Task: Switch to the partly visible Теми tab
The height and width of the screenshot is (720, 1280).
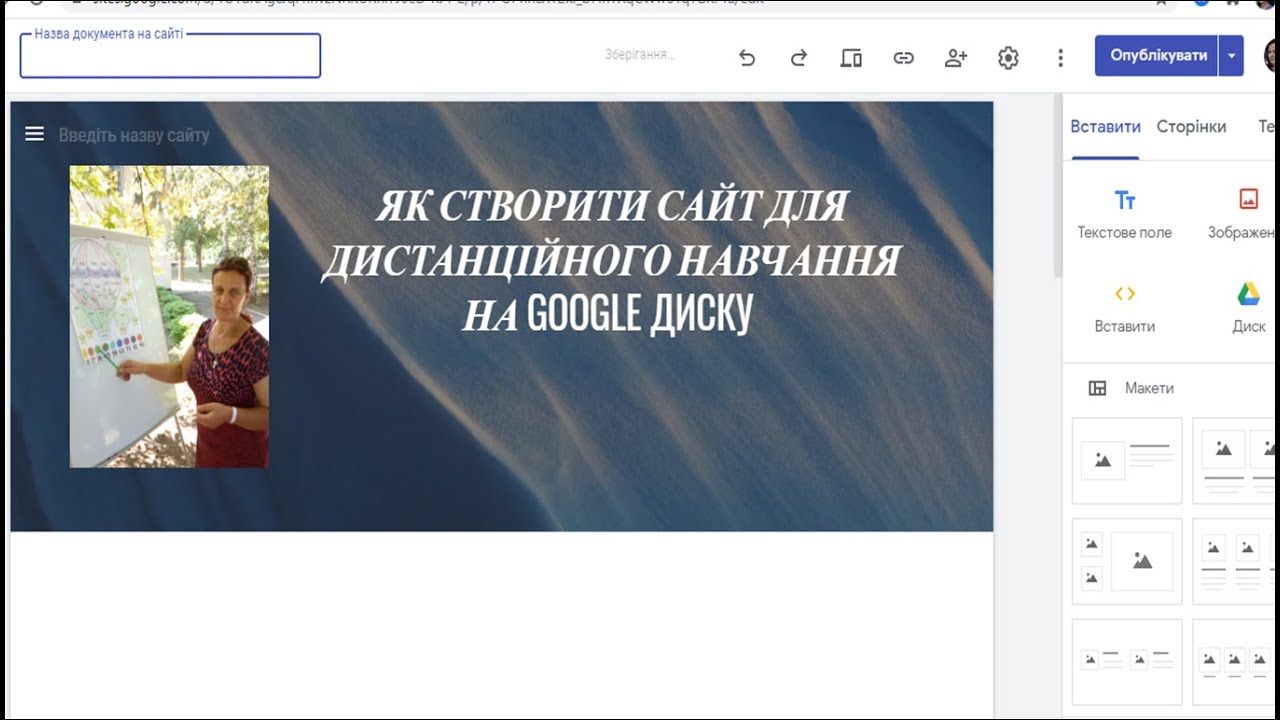Action: pyautogui.click(x=1268, y=127)
